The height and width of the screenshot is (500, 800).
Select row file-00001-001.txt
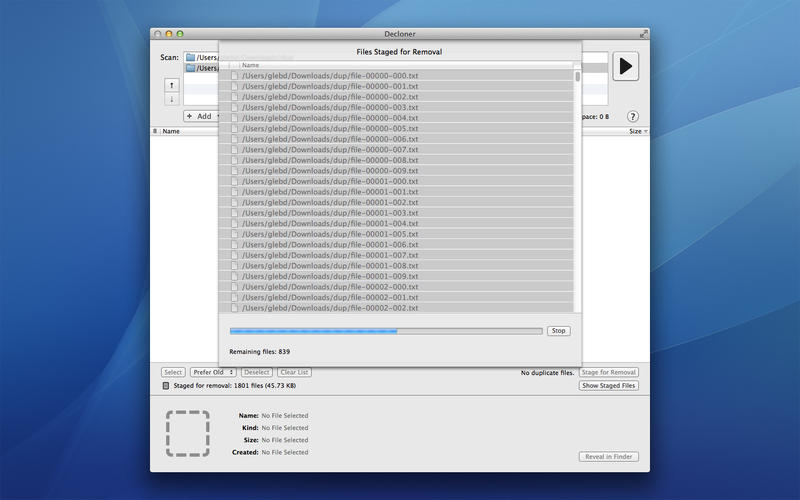[x=396, y=192]
